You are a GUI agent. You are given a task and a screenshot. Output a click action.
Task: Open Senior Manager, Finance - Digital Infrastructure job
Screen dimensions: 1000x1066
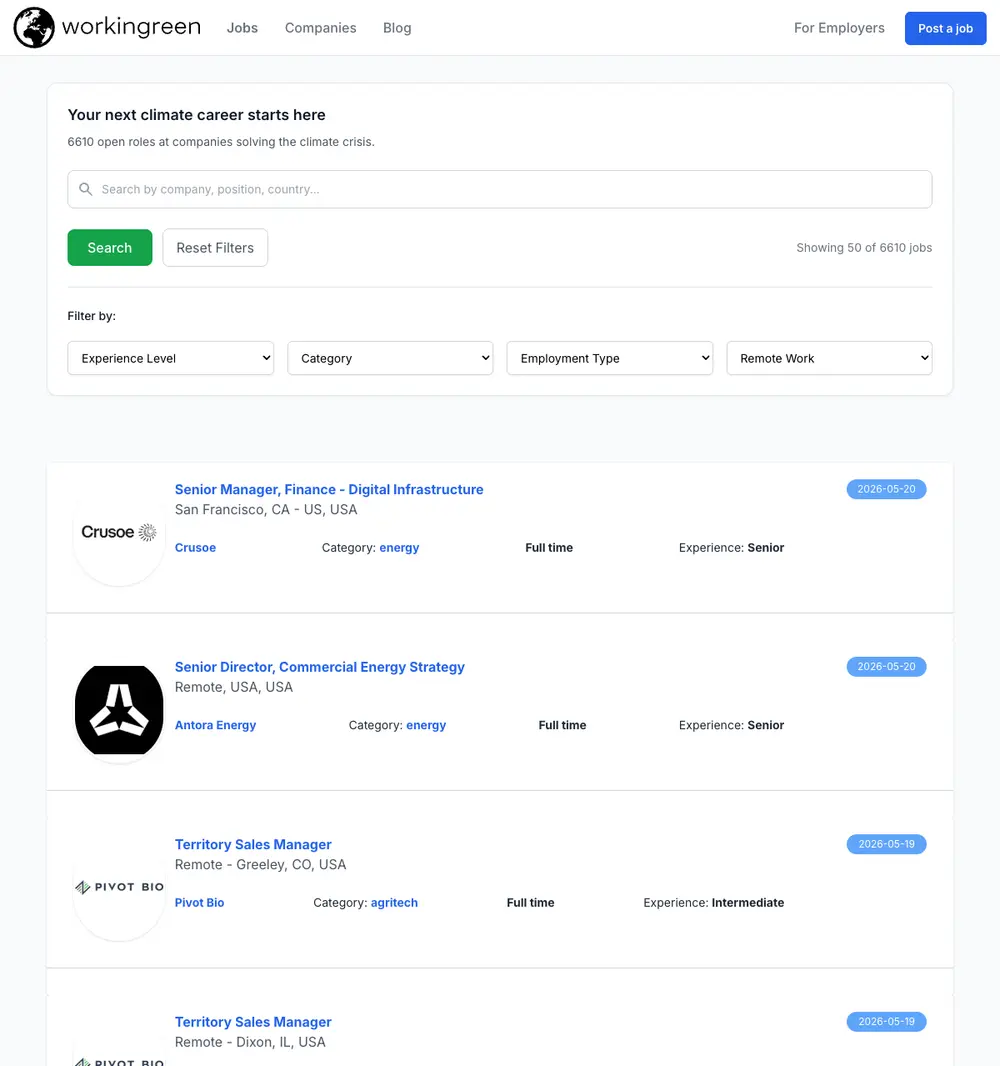(329, 489)
